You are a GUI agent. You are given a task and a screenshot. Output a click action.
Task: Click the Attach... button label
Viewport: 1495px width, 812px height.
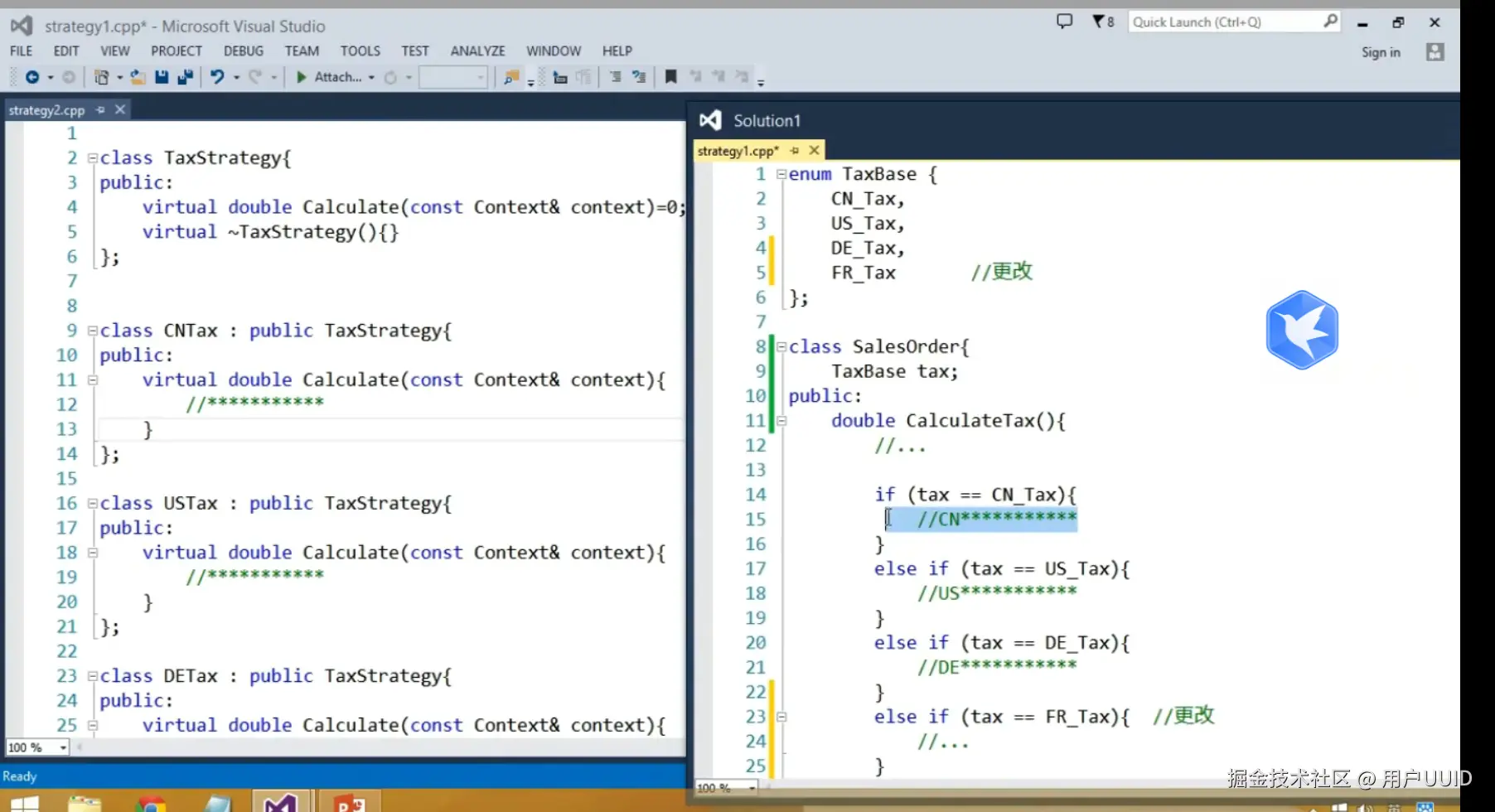click(x=338, y=77)
